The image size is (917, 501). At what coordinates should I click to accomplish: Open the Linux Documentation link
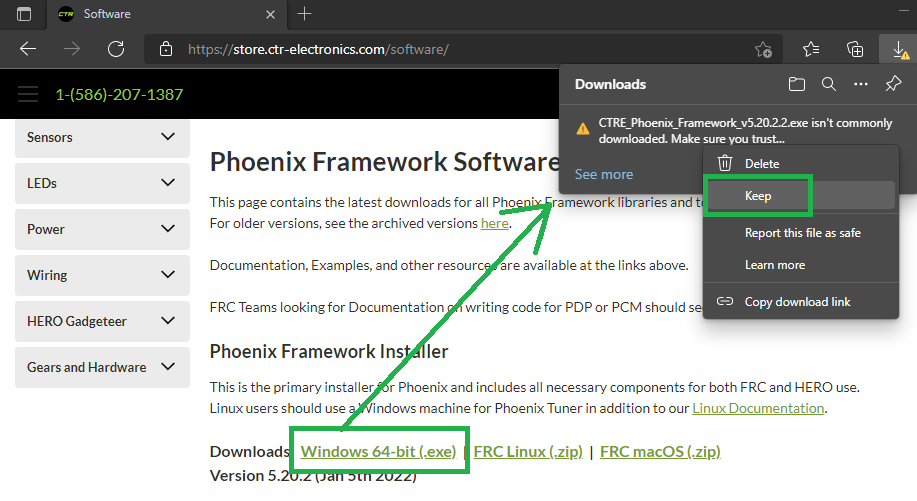click(759, 408)
